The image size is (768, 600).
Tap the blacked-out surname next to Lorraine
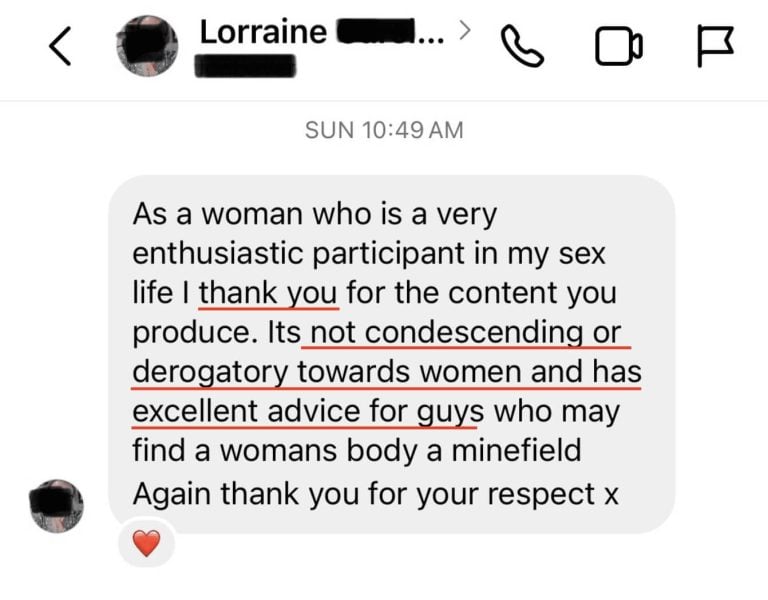tap(375, 32)
